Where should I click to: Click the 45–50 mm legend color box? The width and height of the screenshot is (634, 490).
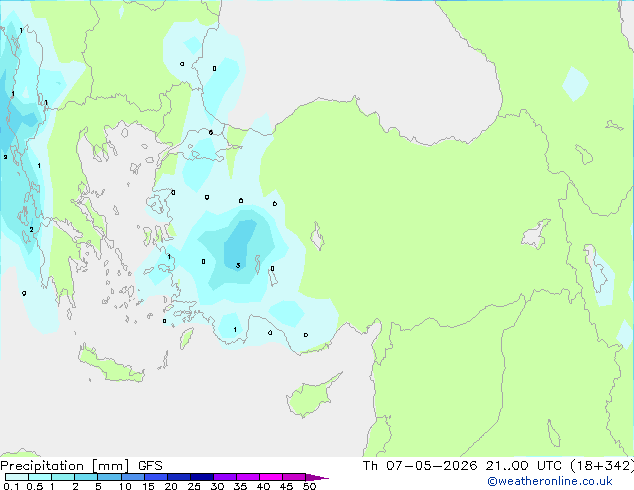pos(294,477)
